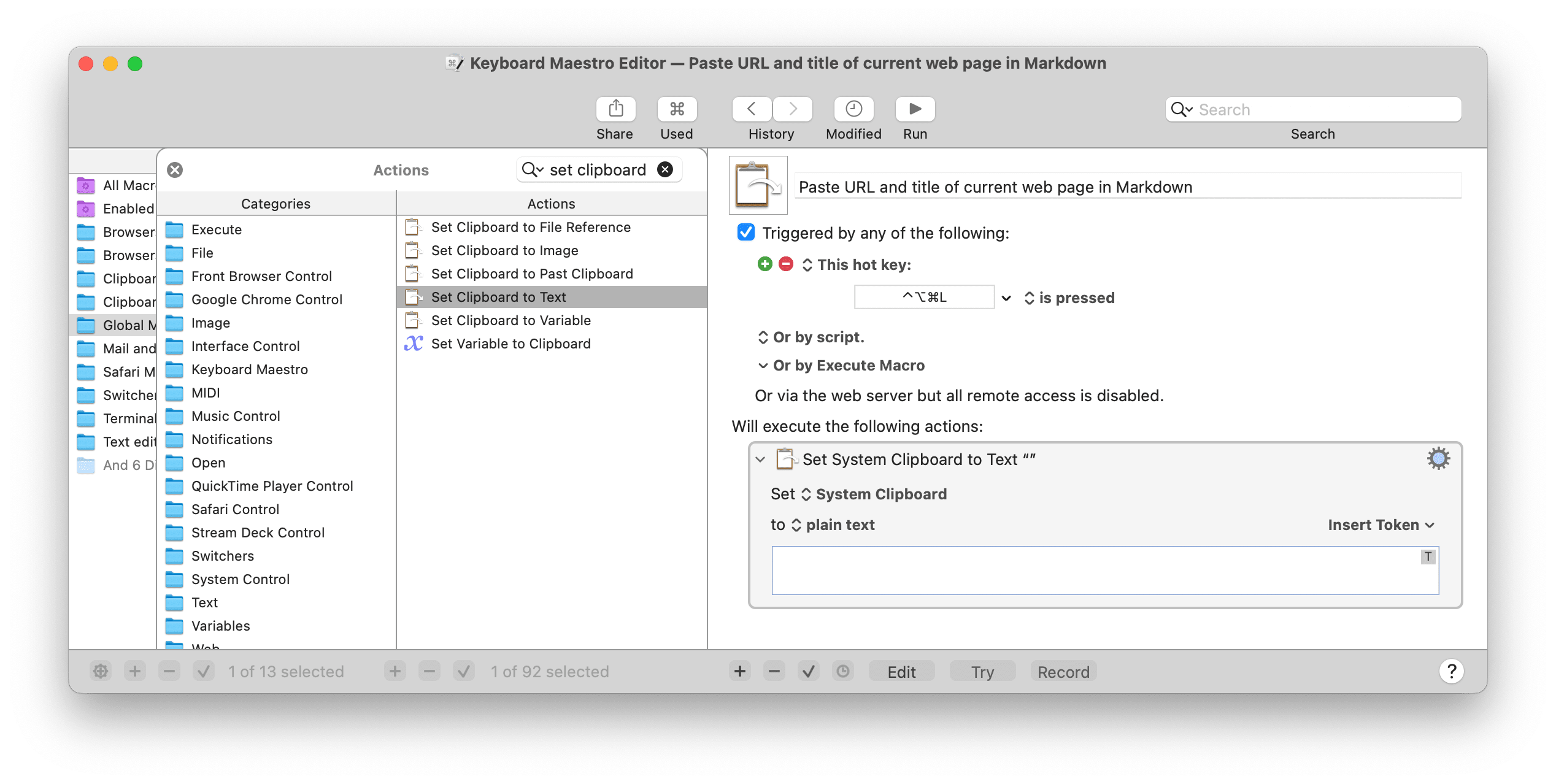Open the 'This hot key' trigger type popup
Viewport: 1556px width, 784px height.
(857, 264)
